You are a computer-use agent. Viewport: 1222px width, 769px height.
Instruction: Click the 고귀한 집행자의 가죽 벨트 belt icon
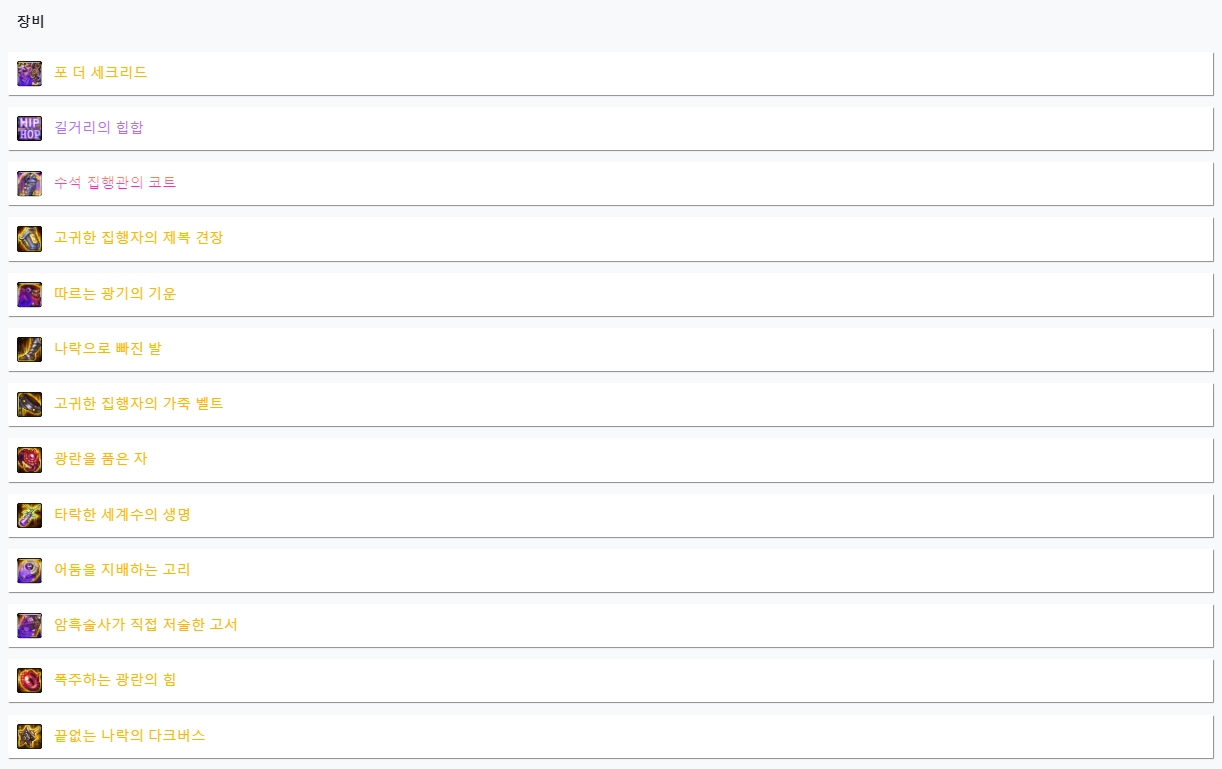pyautogui.click(x=30, y=404)
